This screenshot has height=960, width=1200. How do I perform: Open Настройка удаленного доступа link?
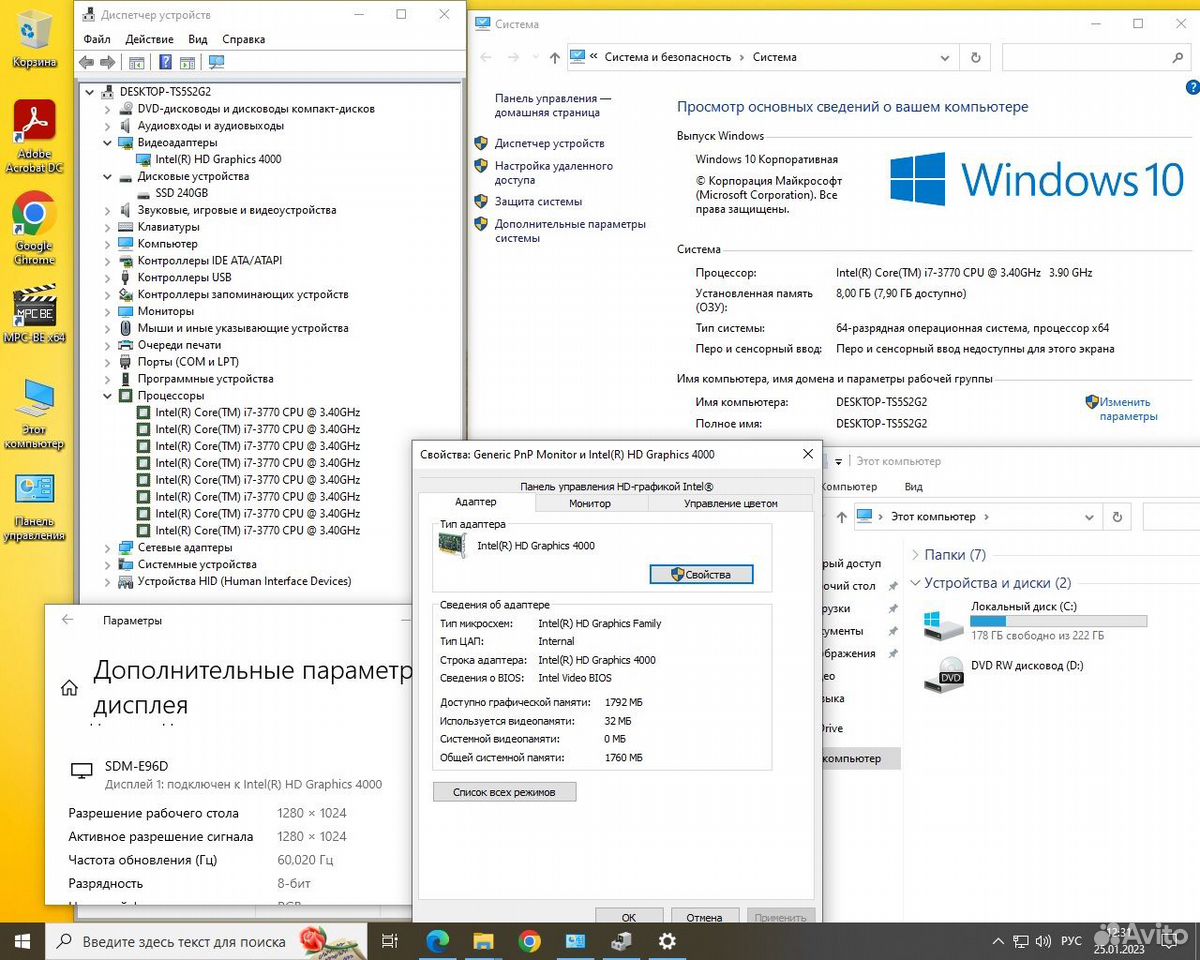(x=554, y=173)
